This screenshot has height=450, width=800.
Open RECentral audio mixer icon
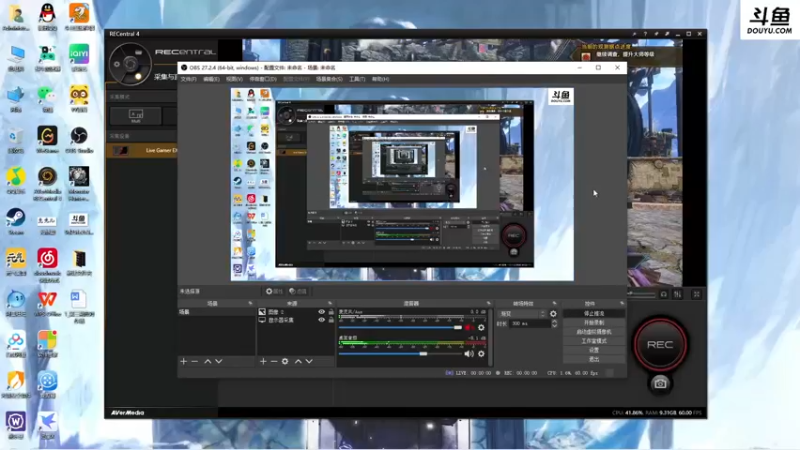click(678, 294)
